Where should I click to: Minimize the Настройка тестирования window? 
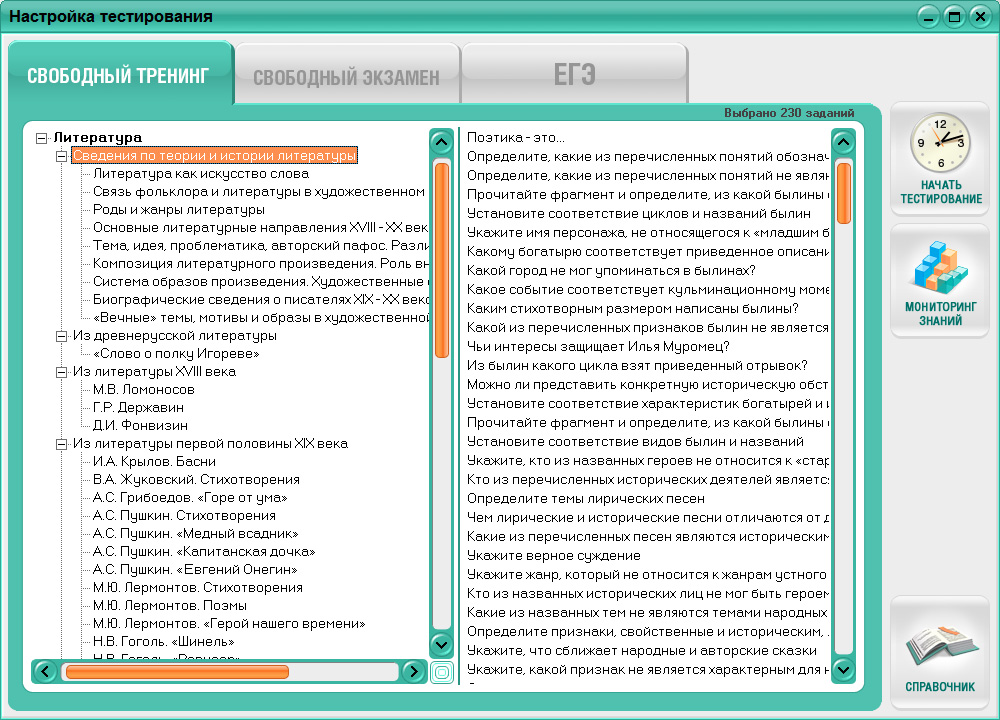(928, 17)
